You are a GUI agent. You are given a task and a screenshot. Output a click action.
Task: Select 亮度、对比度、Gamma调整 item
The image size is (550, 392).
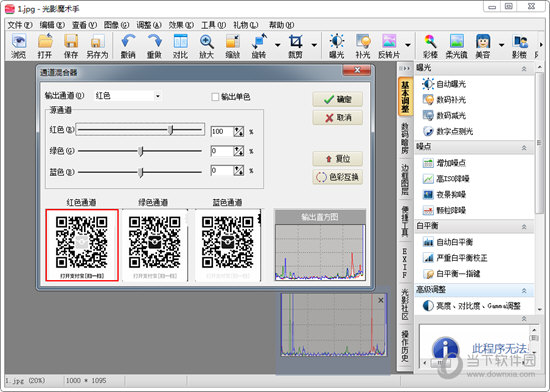[x=471, y=306]
